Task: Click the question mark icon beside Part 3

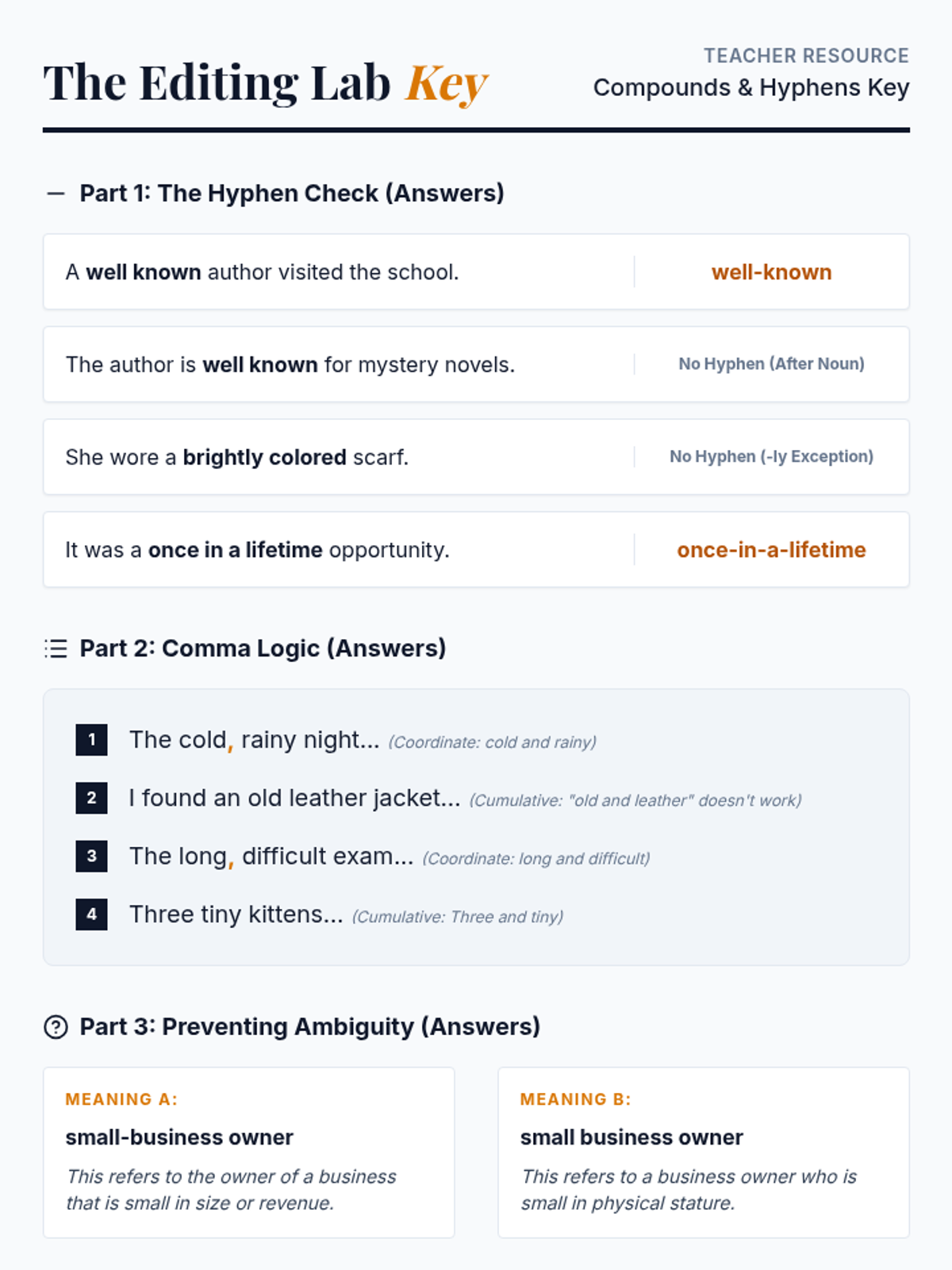Action: [56, 1027]
